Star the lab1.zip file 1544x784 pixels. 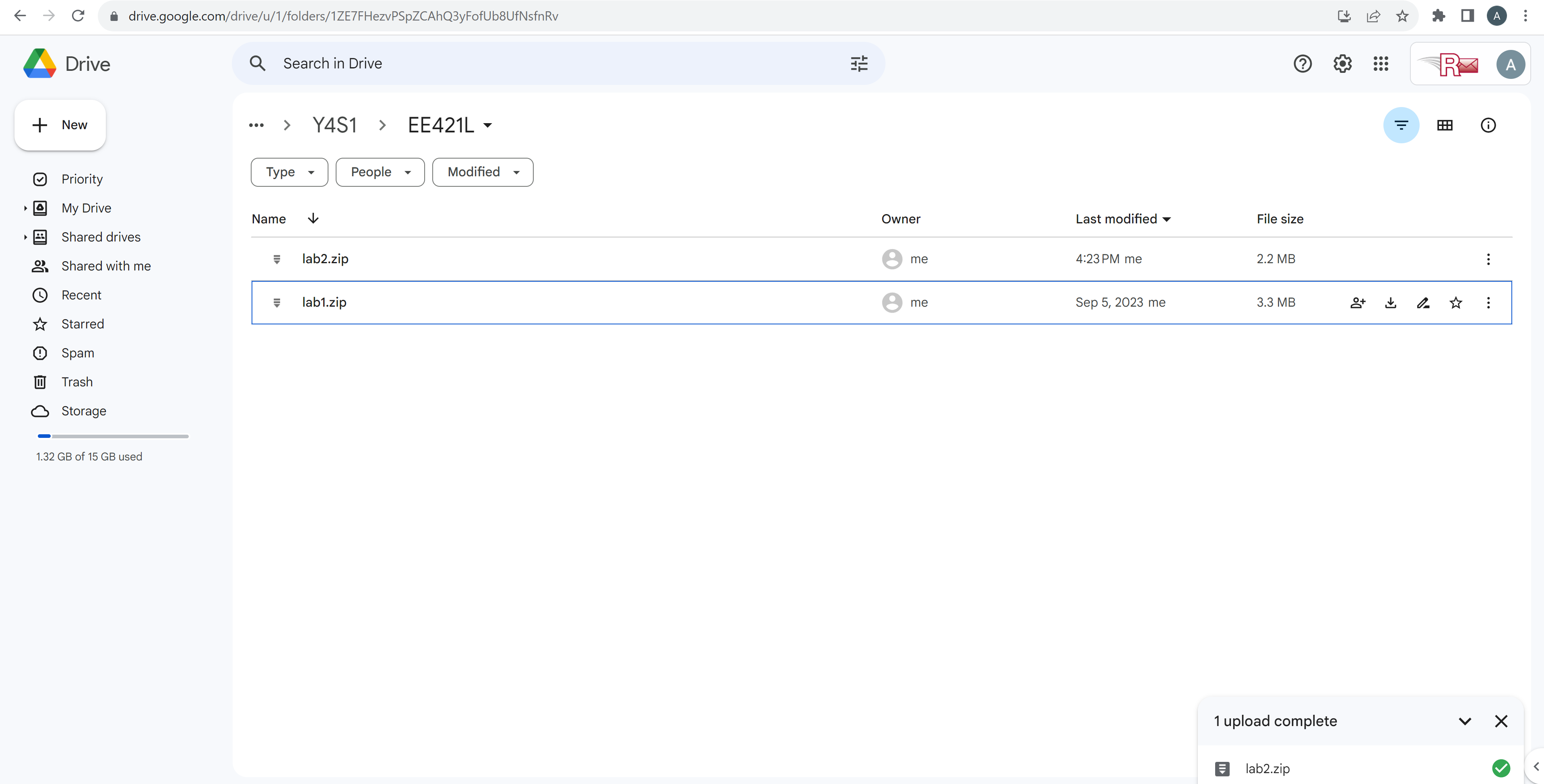[x=1455, y=303]
